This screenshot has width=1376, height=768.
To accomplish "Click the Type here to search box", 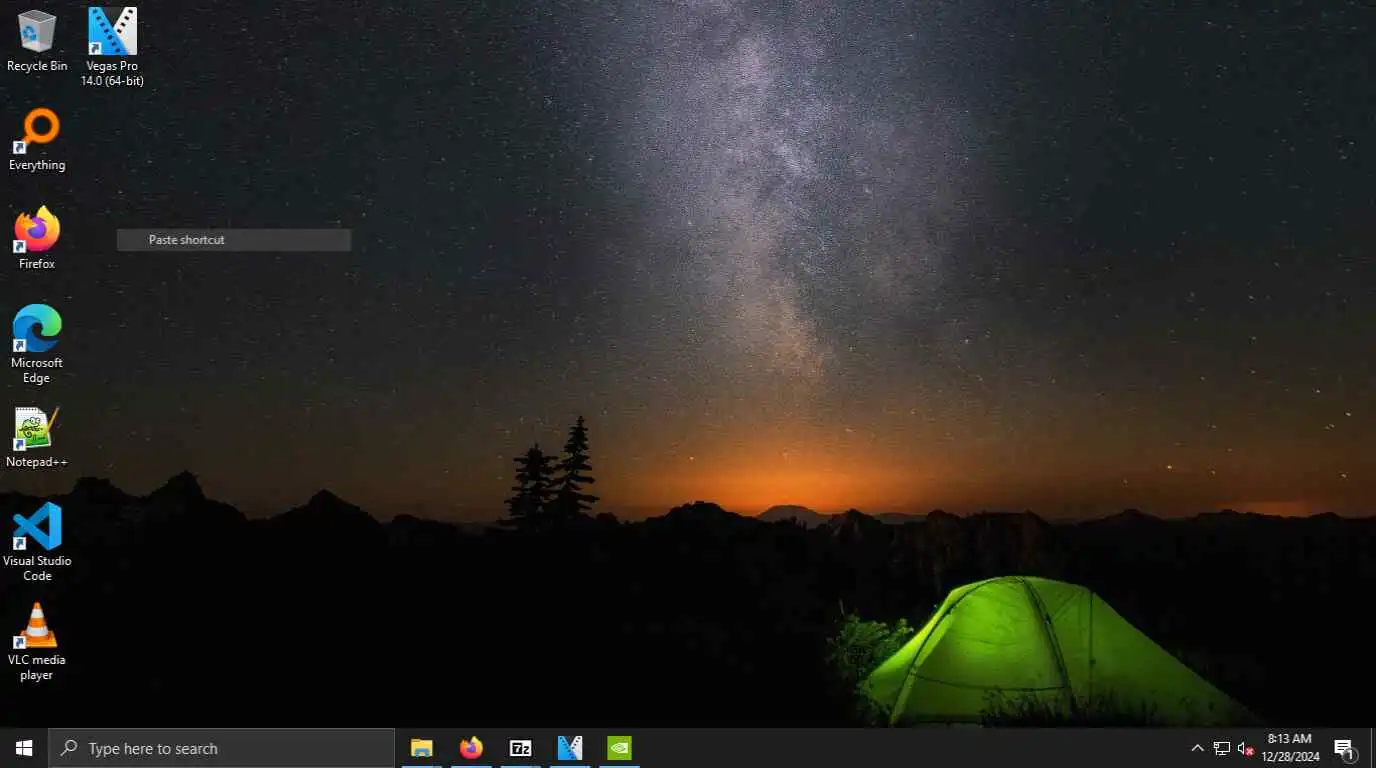I will click(222, 748).
